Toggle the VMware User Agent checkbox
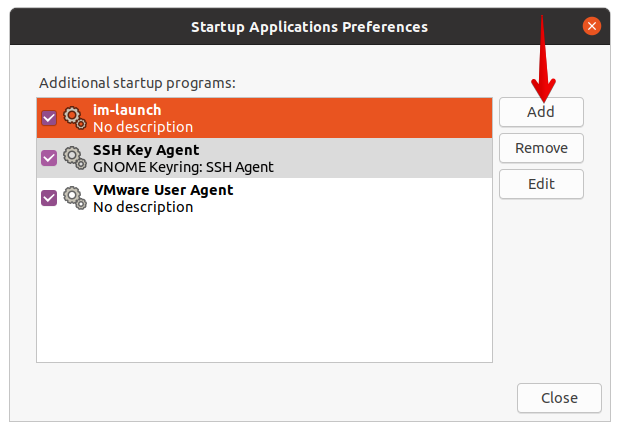 point(49,197)
